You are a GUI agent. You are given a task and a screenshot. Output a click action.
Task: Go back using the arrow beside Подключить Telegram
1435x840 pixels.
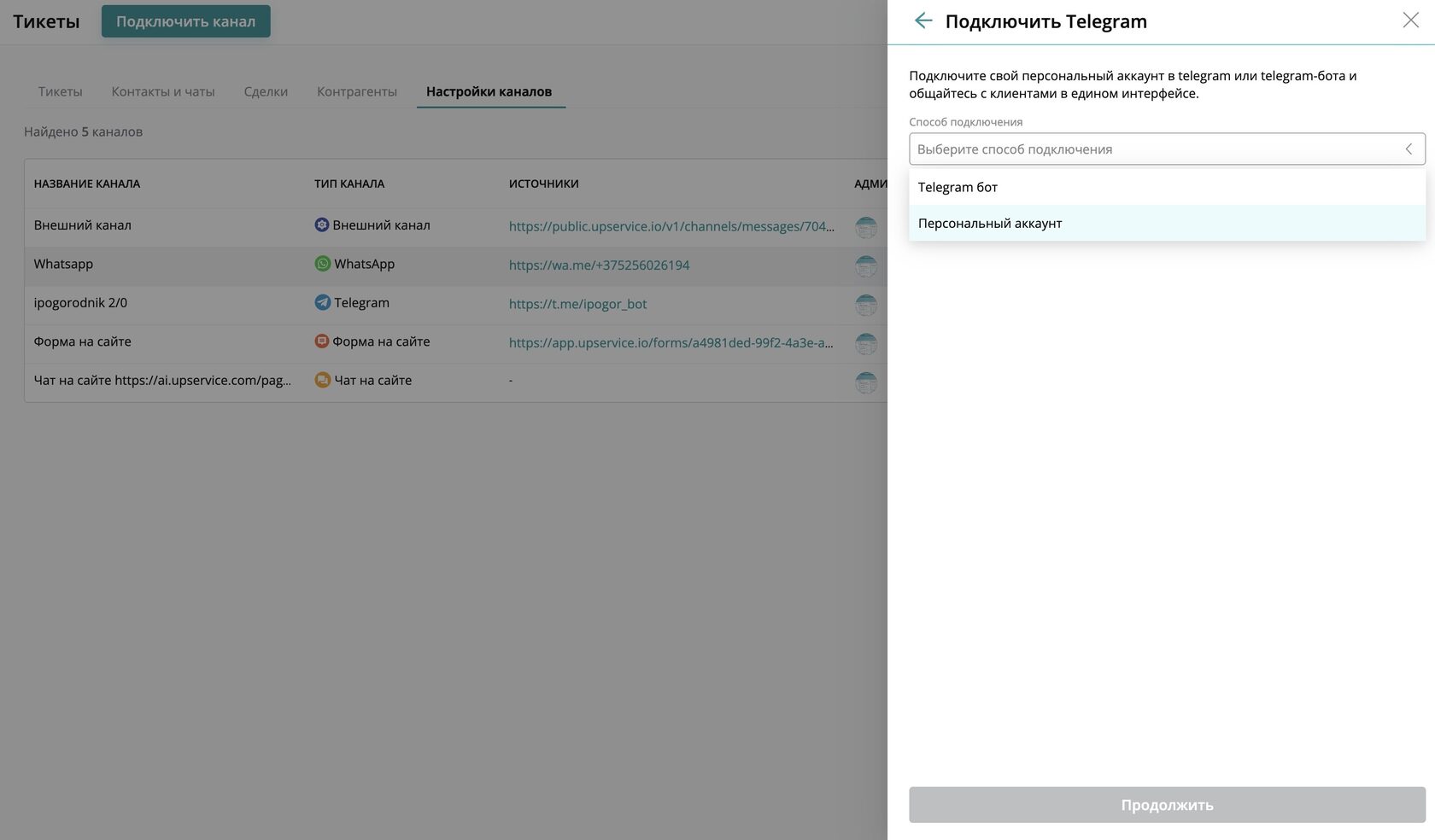point(923,20)
